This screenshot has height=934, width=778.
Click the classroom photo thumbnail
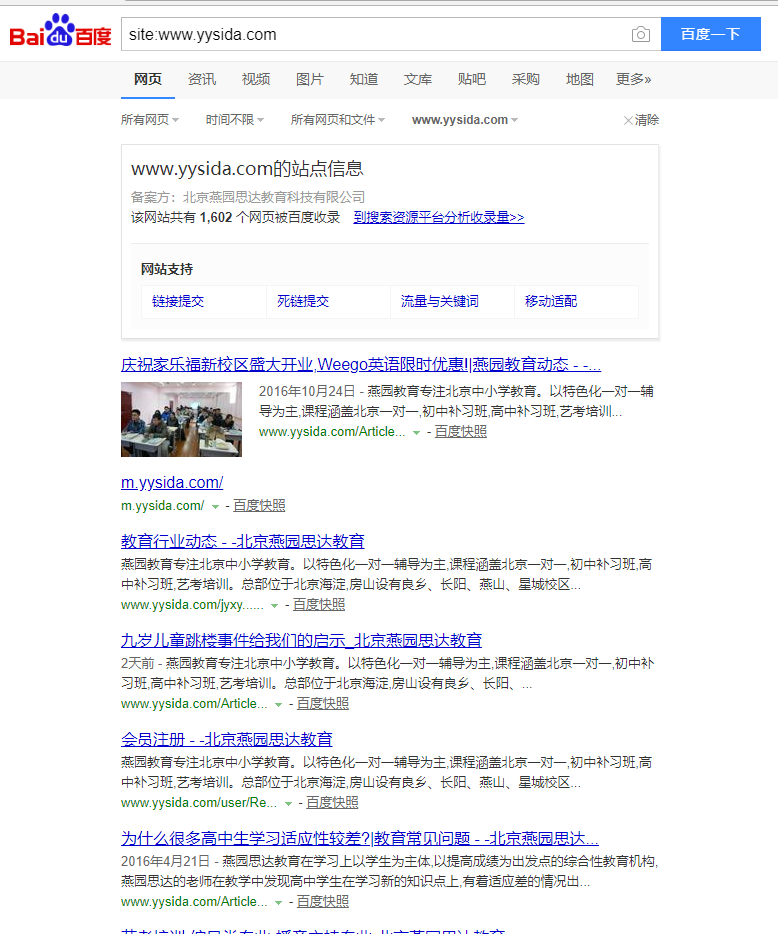[181, 419]
